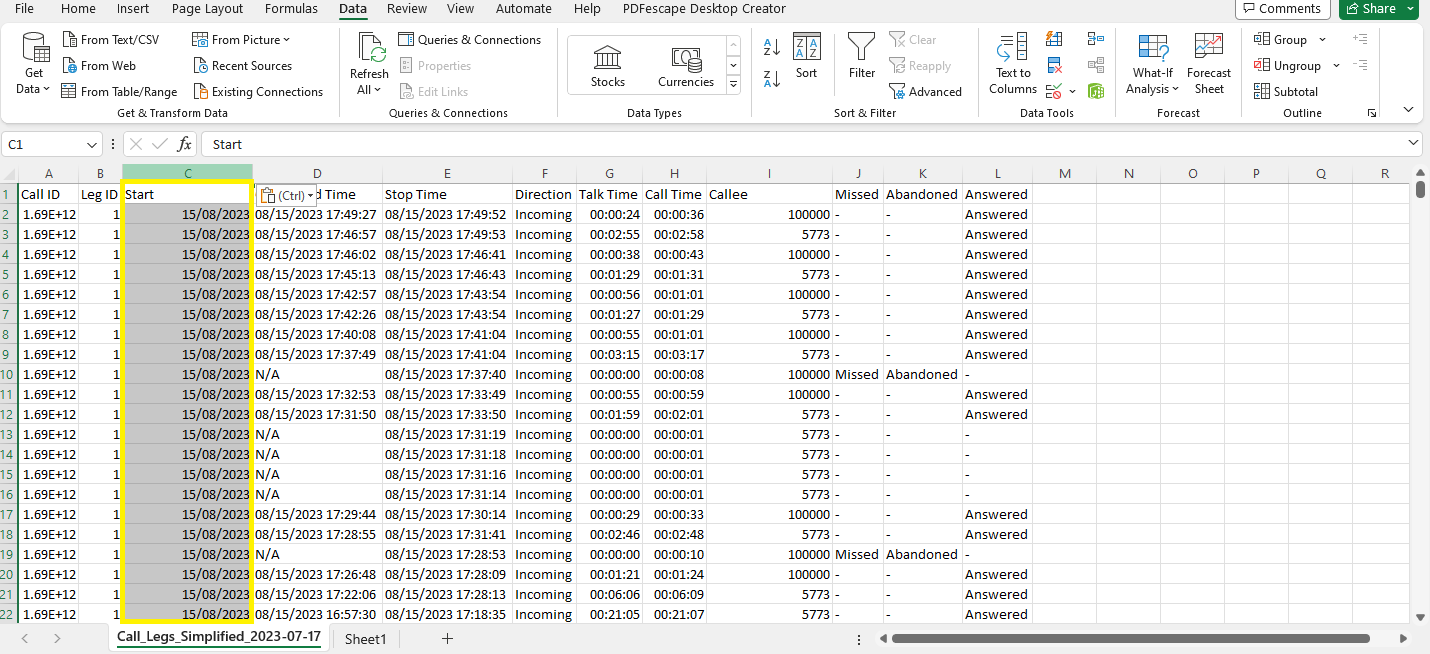Click the Data Validation icon

pyautogui.click(x=1054, y=92)
